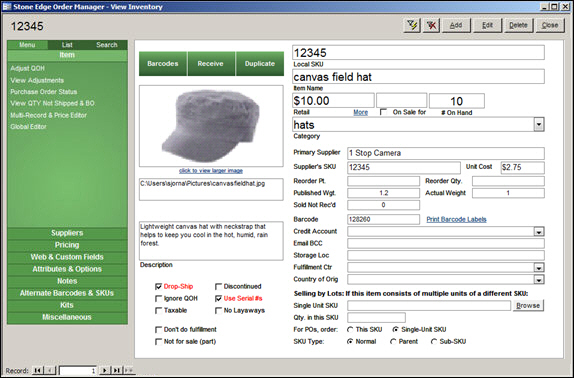Switch to the Search tab

click(107, 45)
